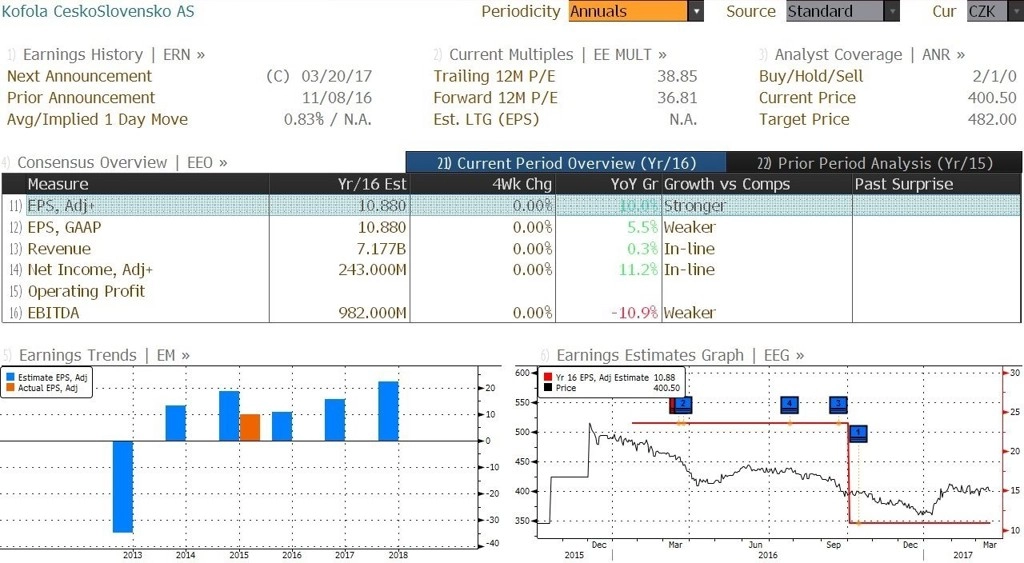Image resolution: width=1024 pixels, height=563 pixels.
Task: Click Net Income estimate 243.000M
Action: pos(372,270)
